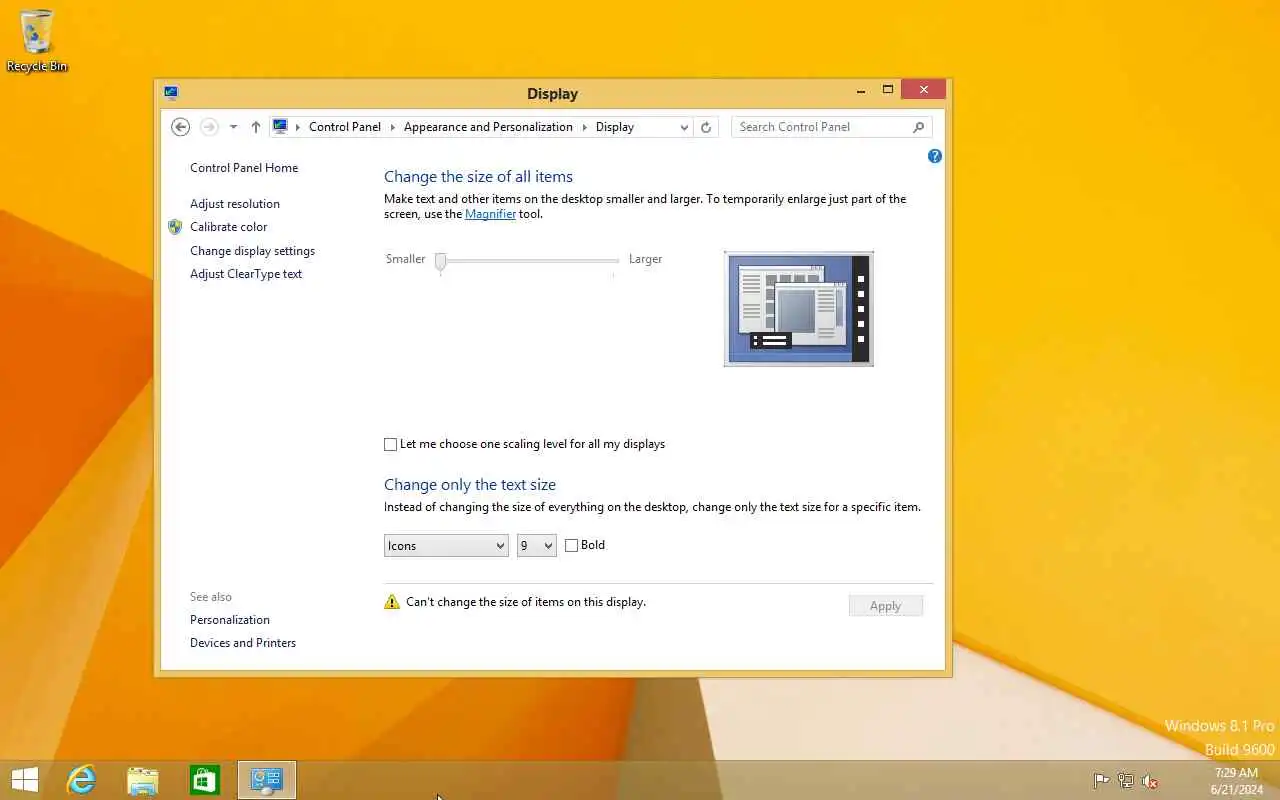The height and width of the screenshot is (800, 1280).
Task: Open Adjust resolution
Action: point(235,204)
